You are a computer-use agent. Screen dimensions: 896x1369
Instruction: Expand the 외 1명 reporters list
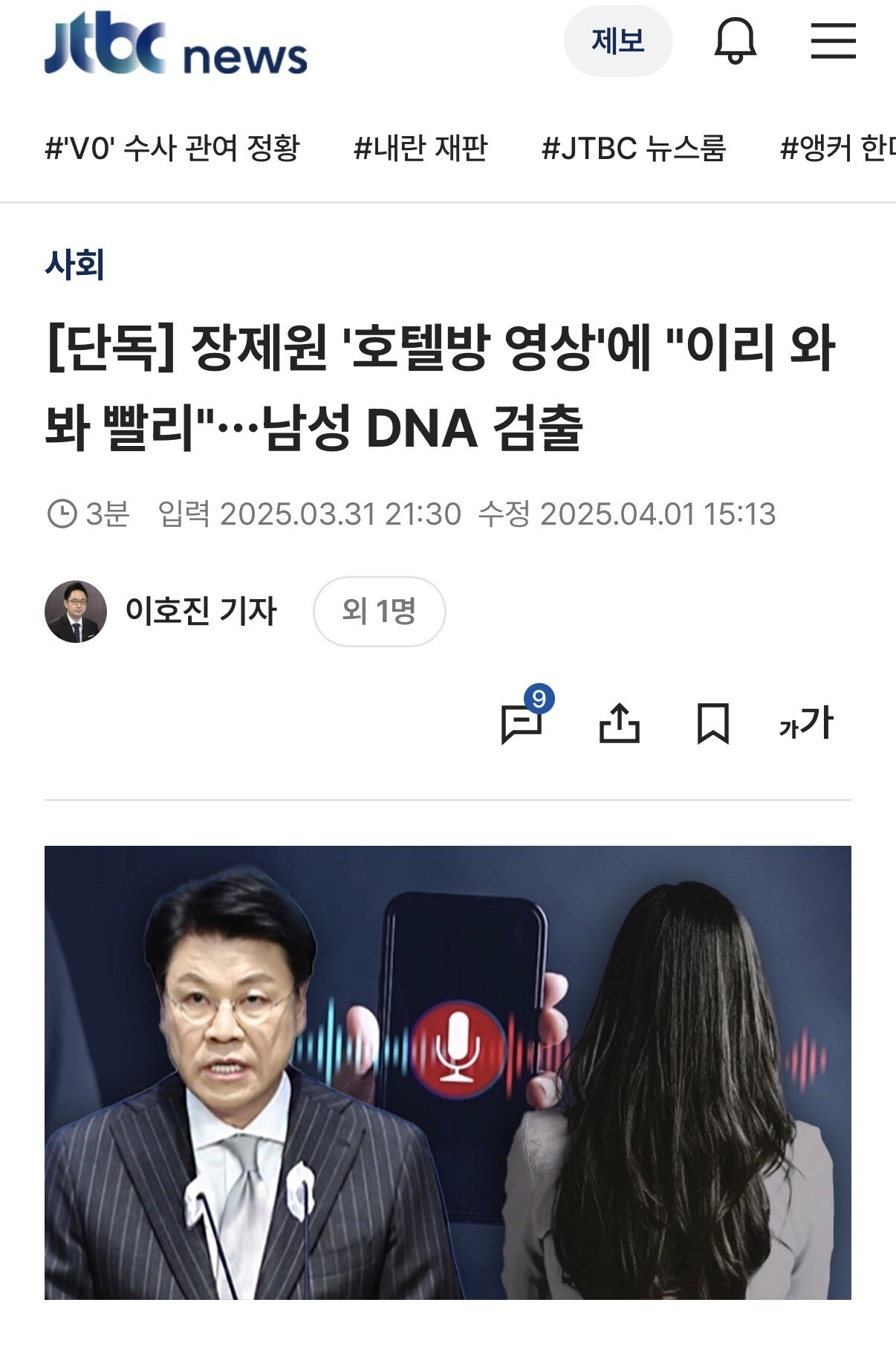coord(379,611)
